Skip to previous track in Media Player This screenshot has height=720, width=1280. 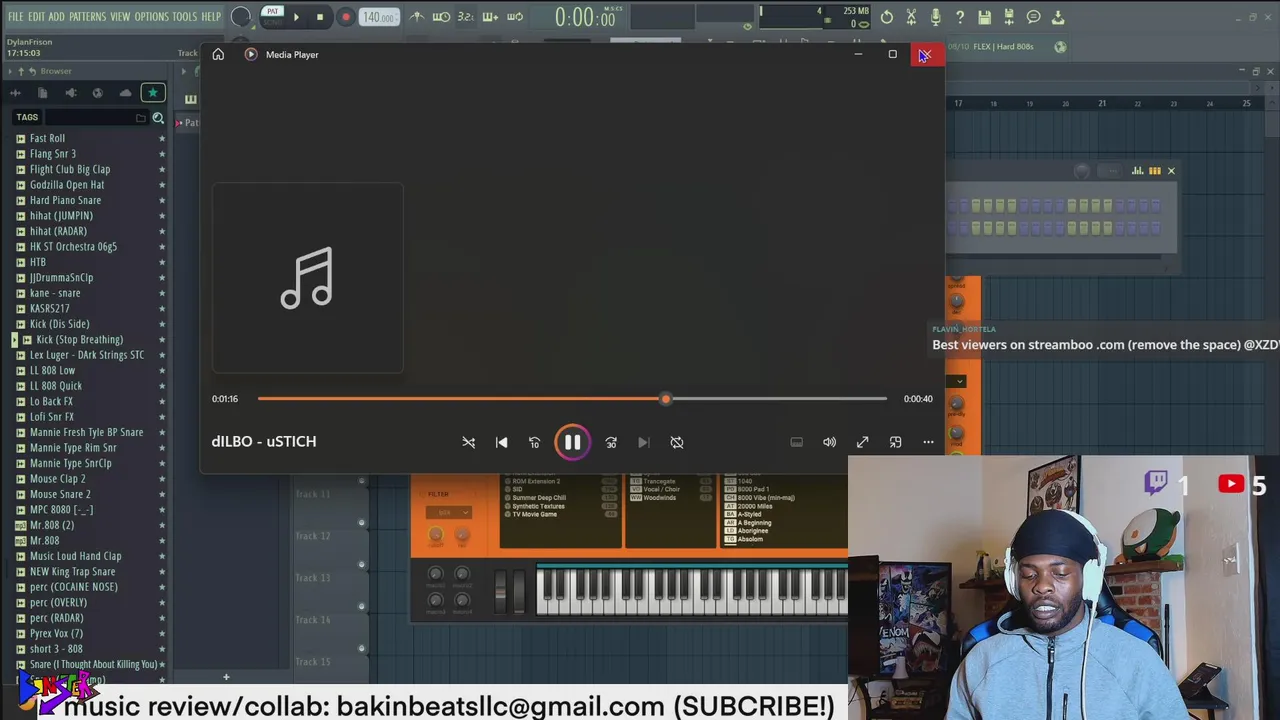point(501,442)
